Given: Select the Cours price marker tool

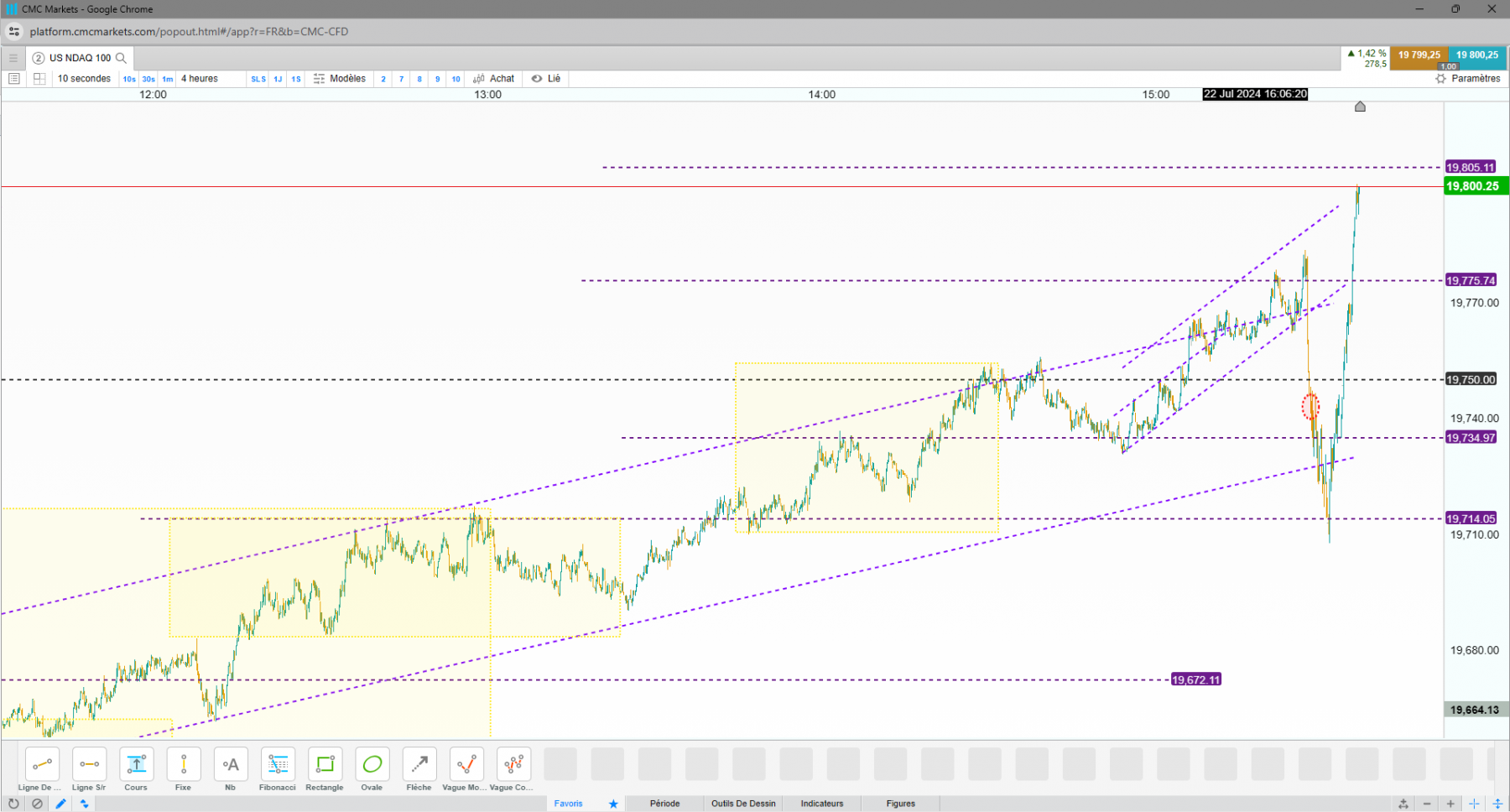Looking at the screenshot, I should [136, 764].
